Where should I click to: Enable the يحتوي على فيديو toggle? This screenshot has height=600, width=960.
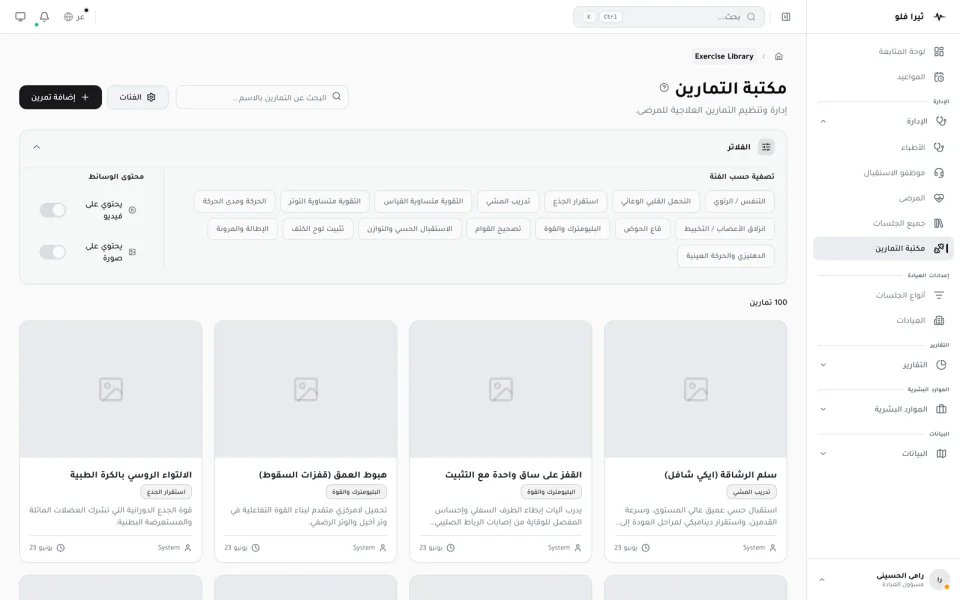(x=53, y=210)
